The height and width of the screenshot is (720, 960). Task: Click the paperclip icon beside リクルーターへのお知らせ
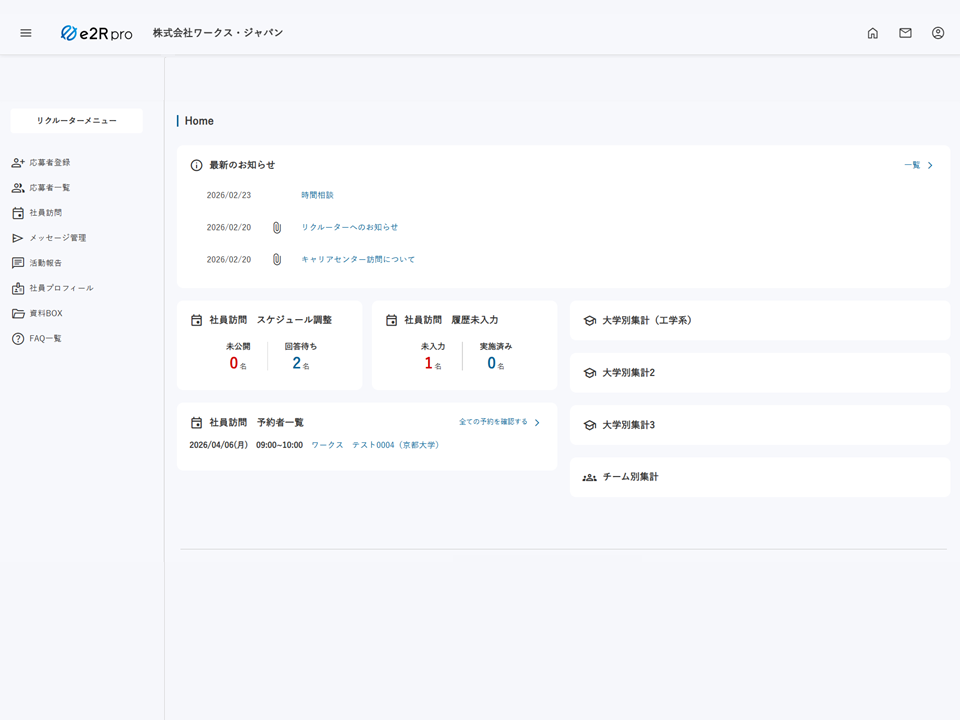[277, 227]
